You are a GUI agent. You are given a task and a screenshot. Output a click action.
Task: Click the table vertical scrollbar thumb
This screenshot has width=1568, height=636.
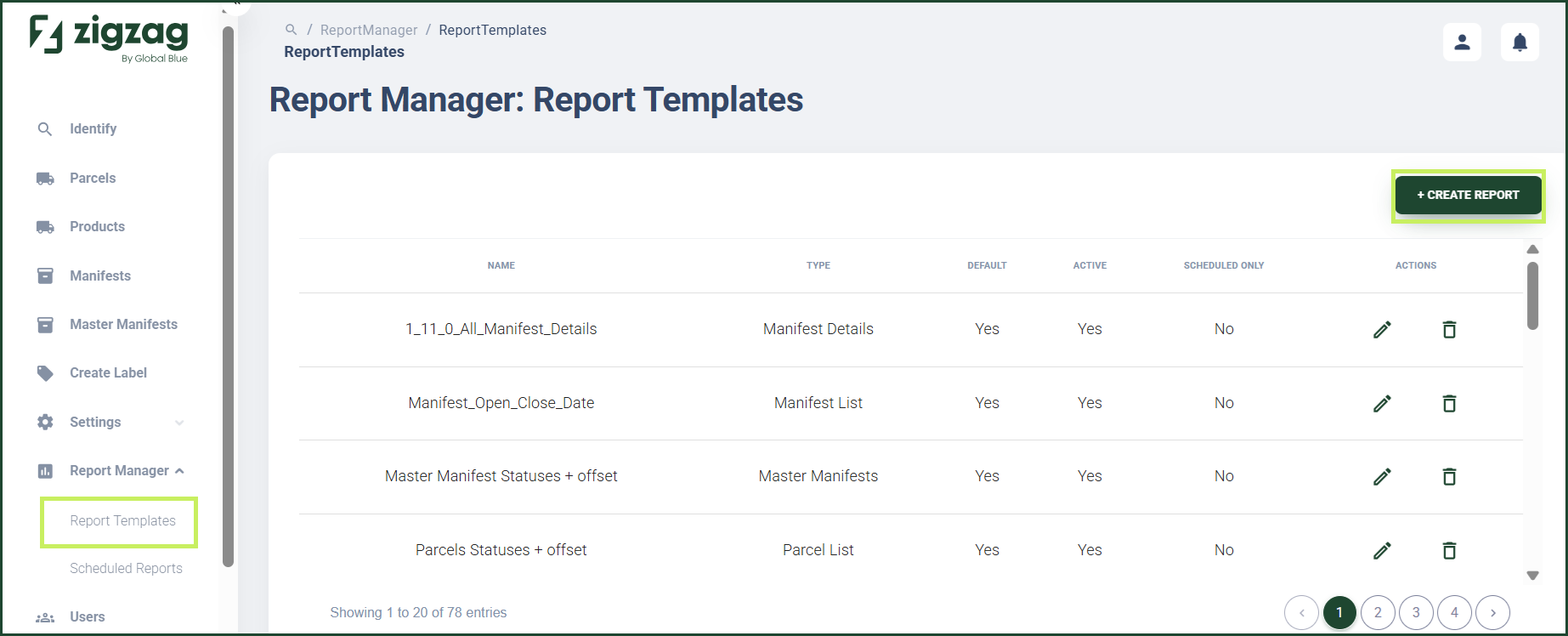pos(1532,295)
